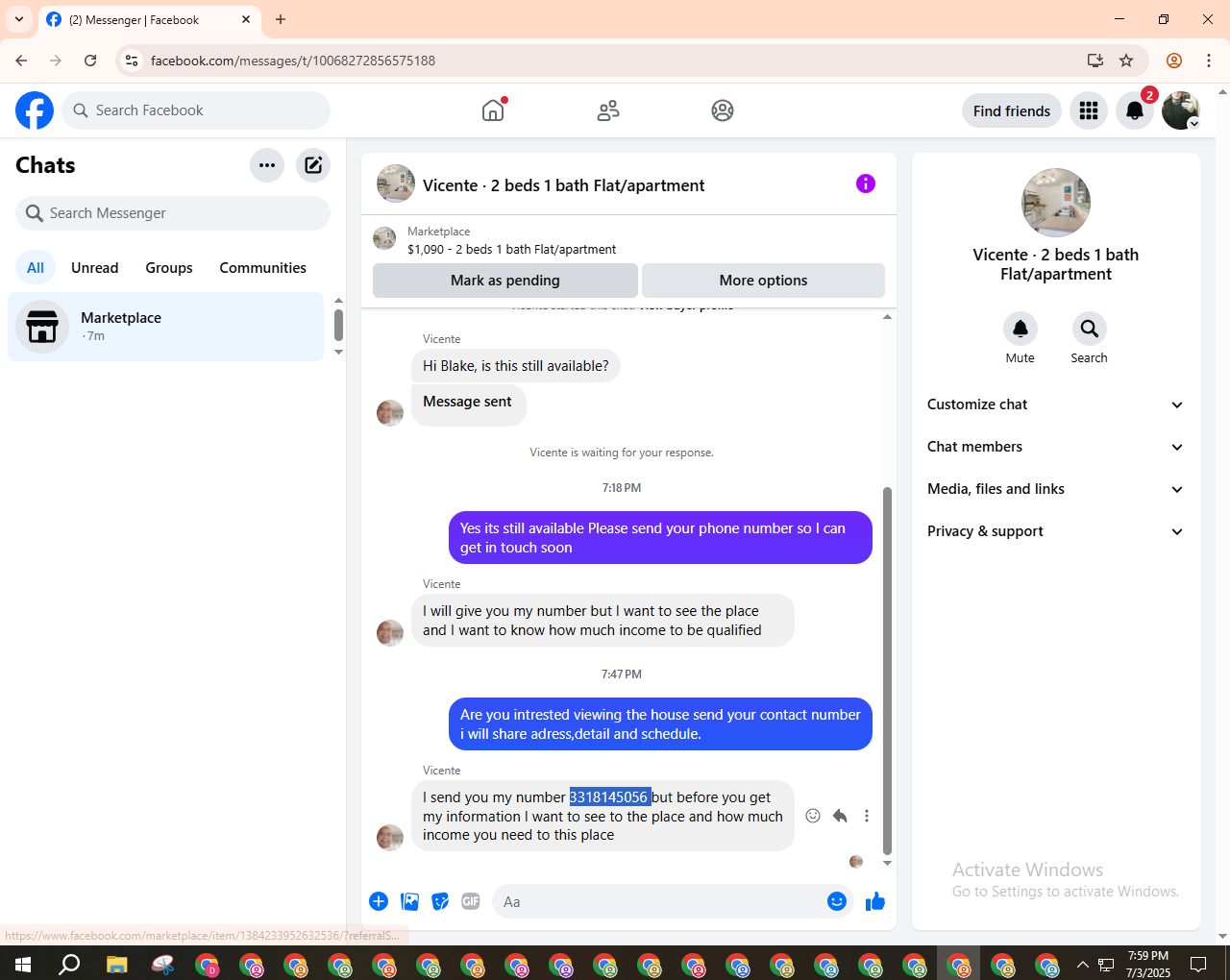
Task: Bookmark this page with star icon
Action: (x=1126, y=61)
